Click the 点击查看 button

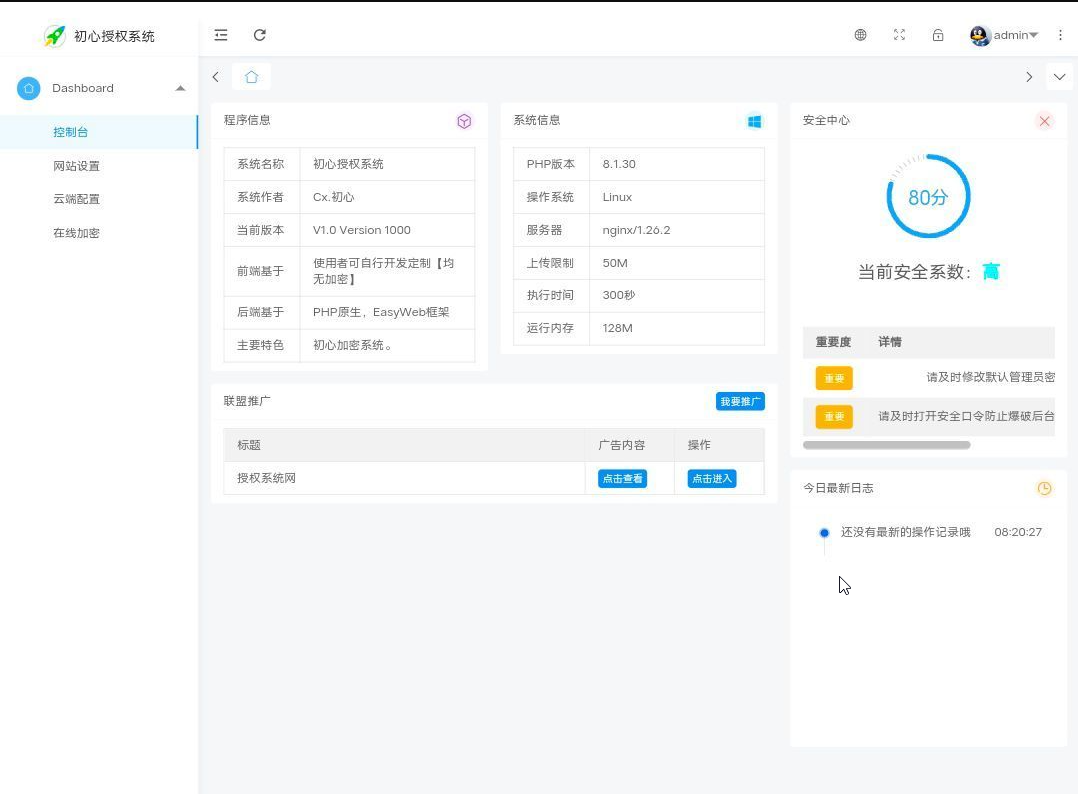click(622, 478)
